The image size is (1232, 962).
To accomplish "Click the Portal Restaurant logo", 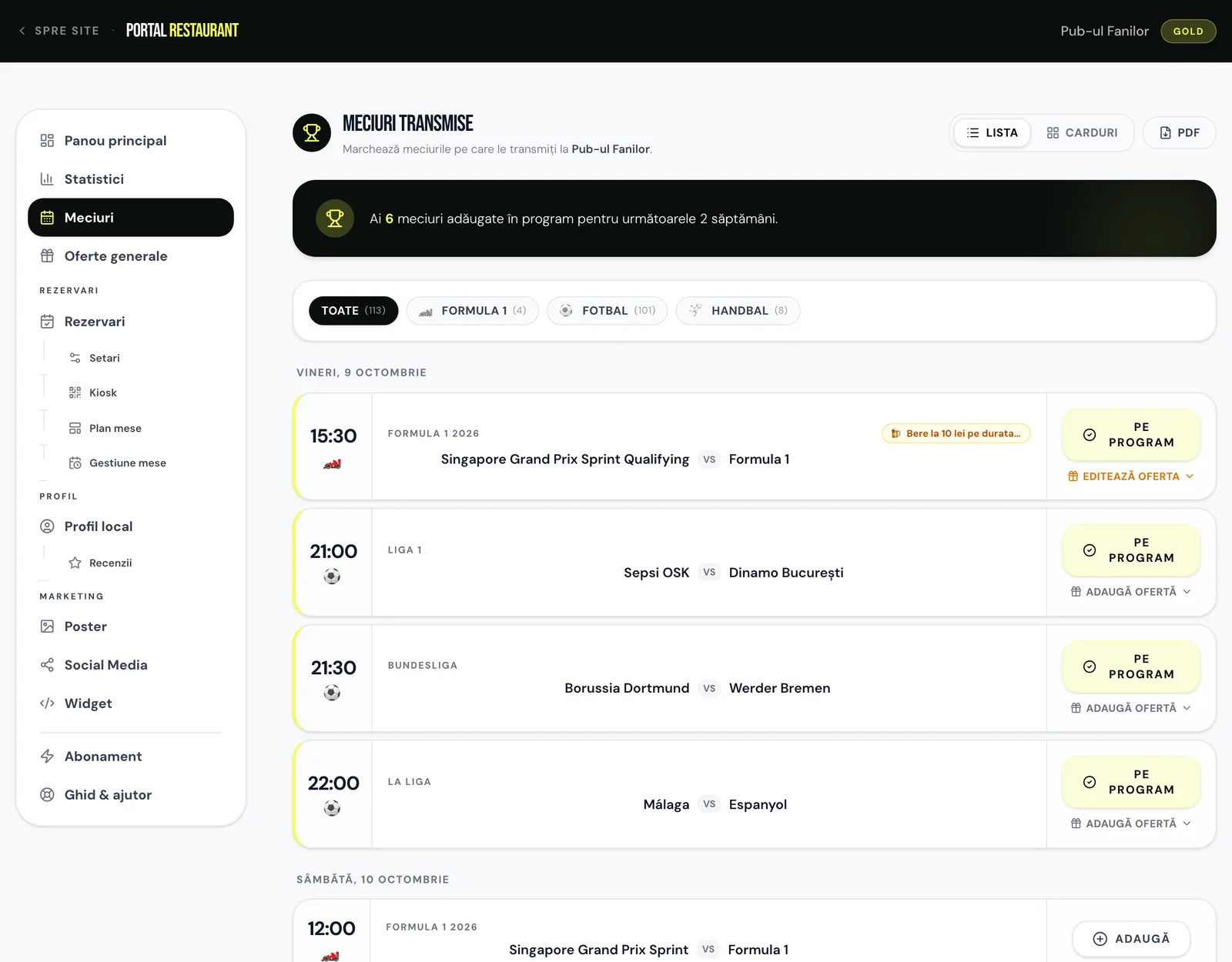I will (x=182, y=31).
